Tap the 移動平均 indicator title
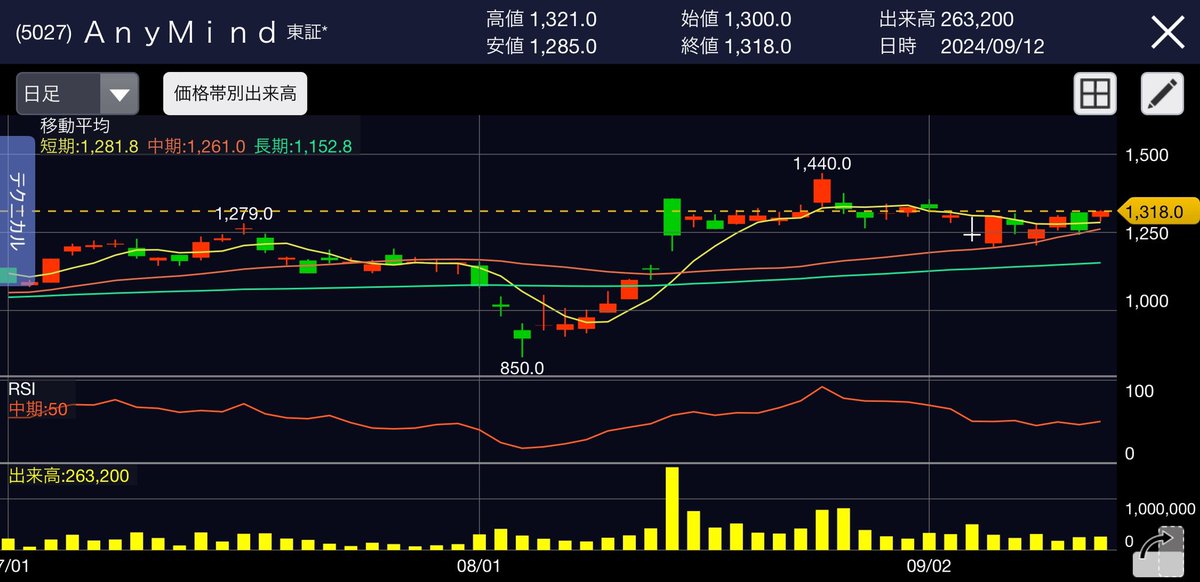1200x582 pixels. (x=75, y=126)
